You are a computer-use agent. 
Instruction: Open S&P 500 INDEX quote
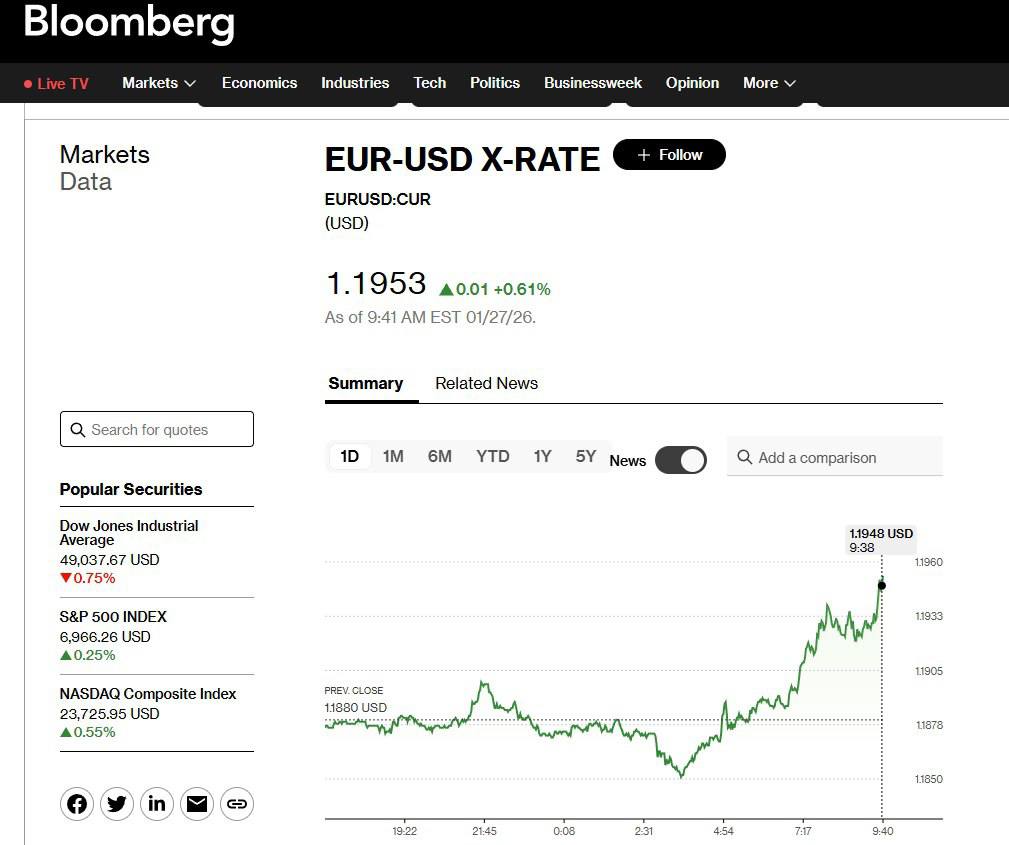point(113,617)
